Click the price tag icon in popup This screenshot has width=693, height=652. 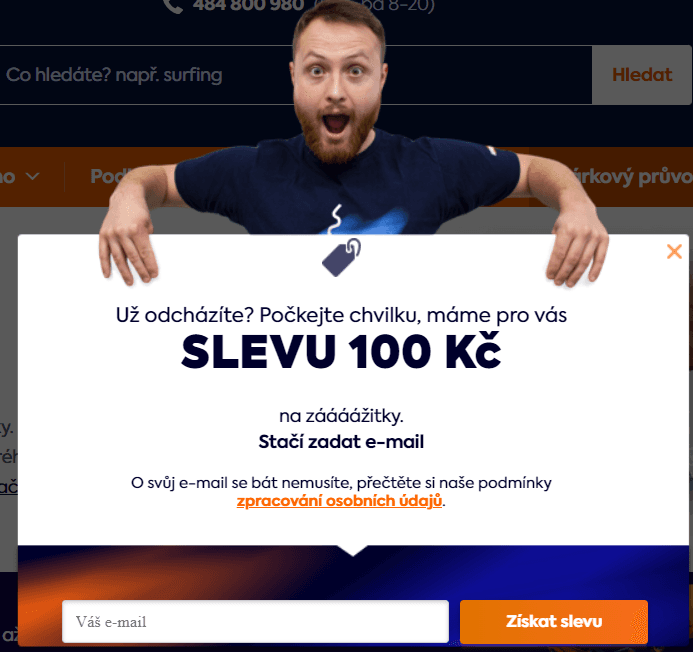pyautogui.click(x=341, y=257)
